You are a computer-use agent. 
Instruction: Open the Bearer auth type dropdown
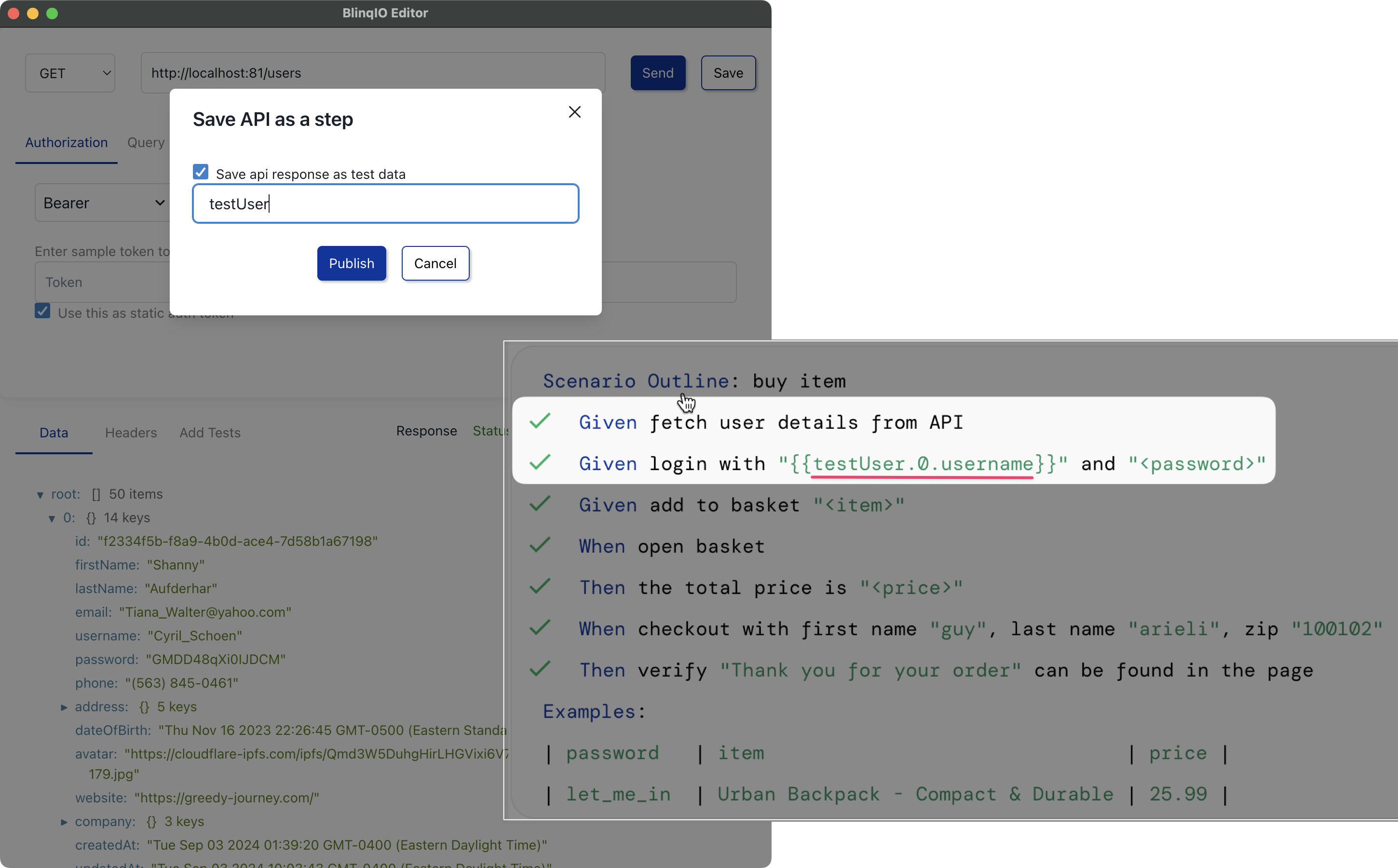tap(102, 203)
